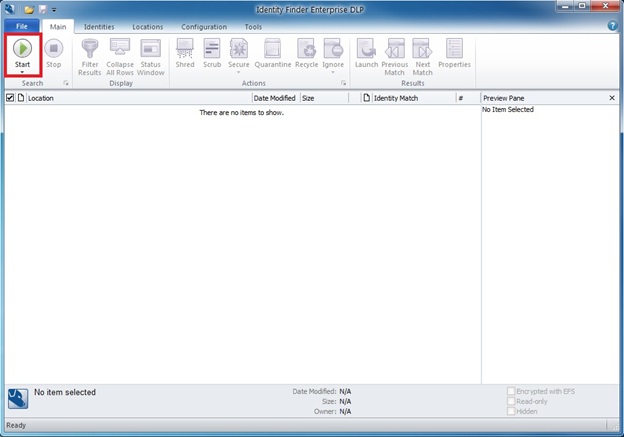Click the Identity Finder logo in details pane

(18, 398)
